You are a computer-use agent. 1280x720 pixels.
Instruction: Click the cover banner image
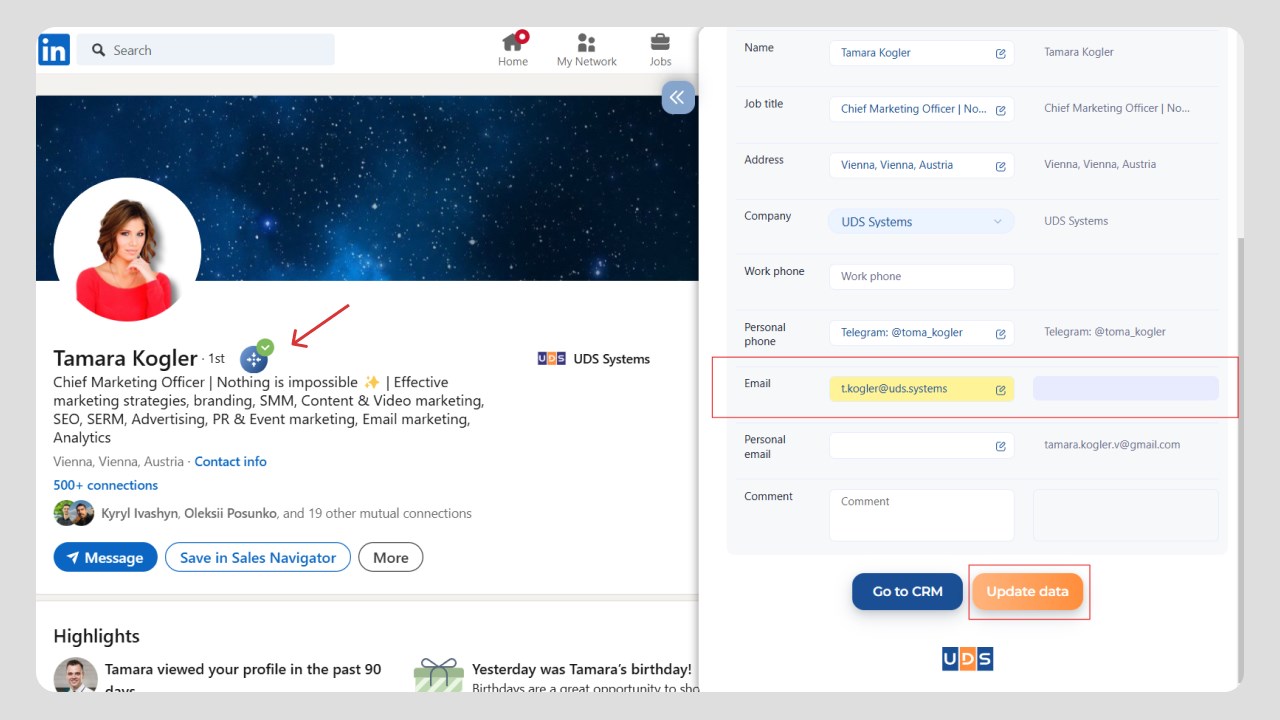coord(367,188)
